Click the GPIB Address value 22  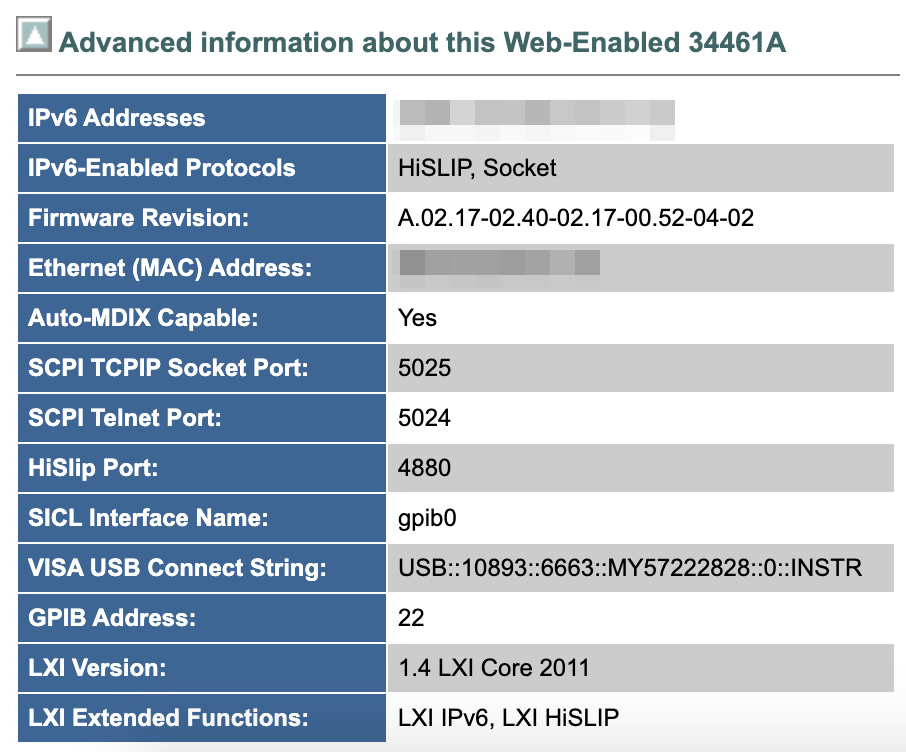pyautogui.click(x=411, y=618)
